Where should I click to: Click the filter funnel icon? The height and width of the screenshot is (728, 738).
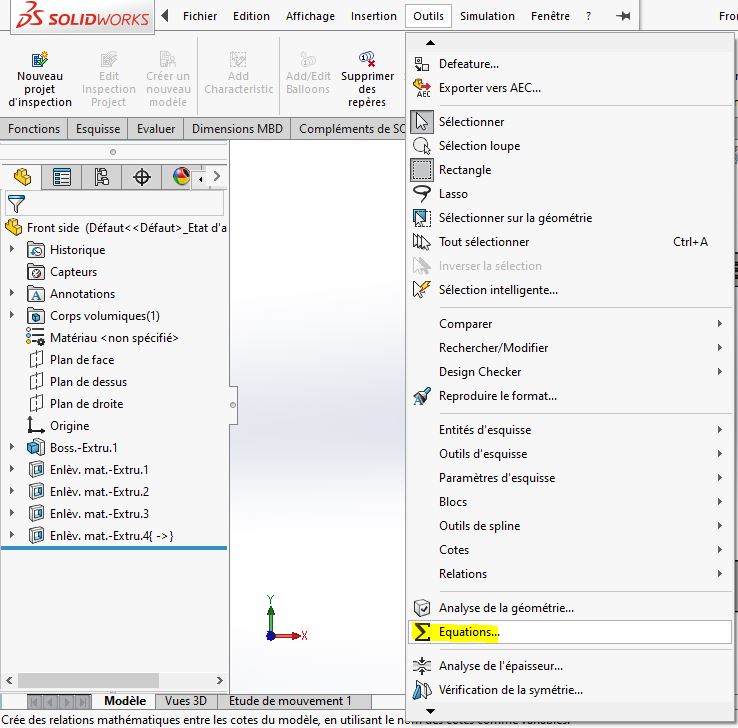[x=16, y=204]
